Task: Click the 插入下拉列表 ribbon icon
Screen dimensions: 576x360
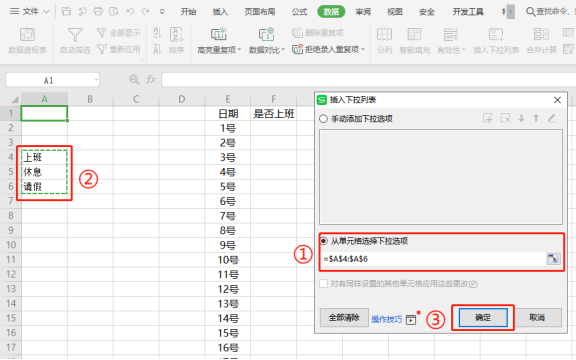Action: click(496, 35)
